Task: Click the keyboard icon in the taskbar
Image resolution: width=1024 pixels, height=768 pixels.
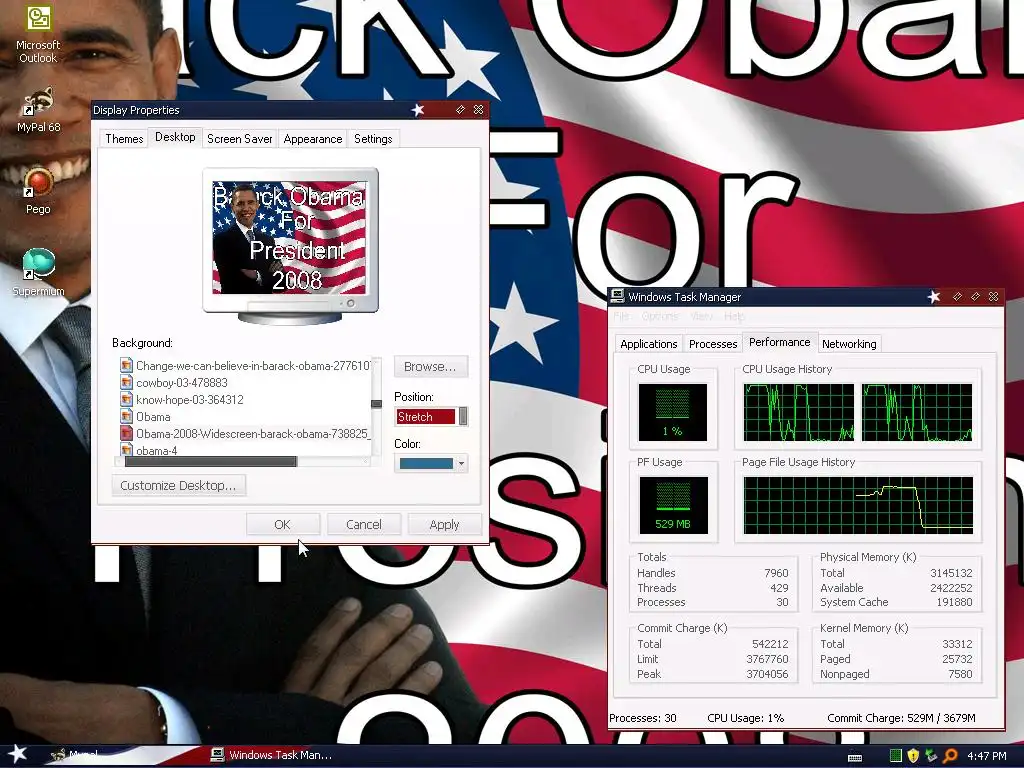Action: tap(855, 758)
